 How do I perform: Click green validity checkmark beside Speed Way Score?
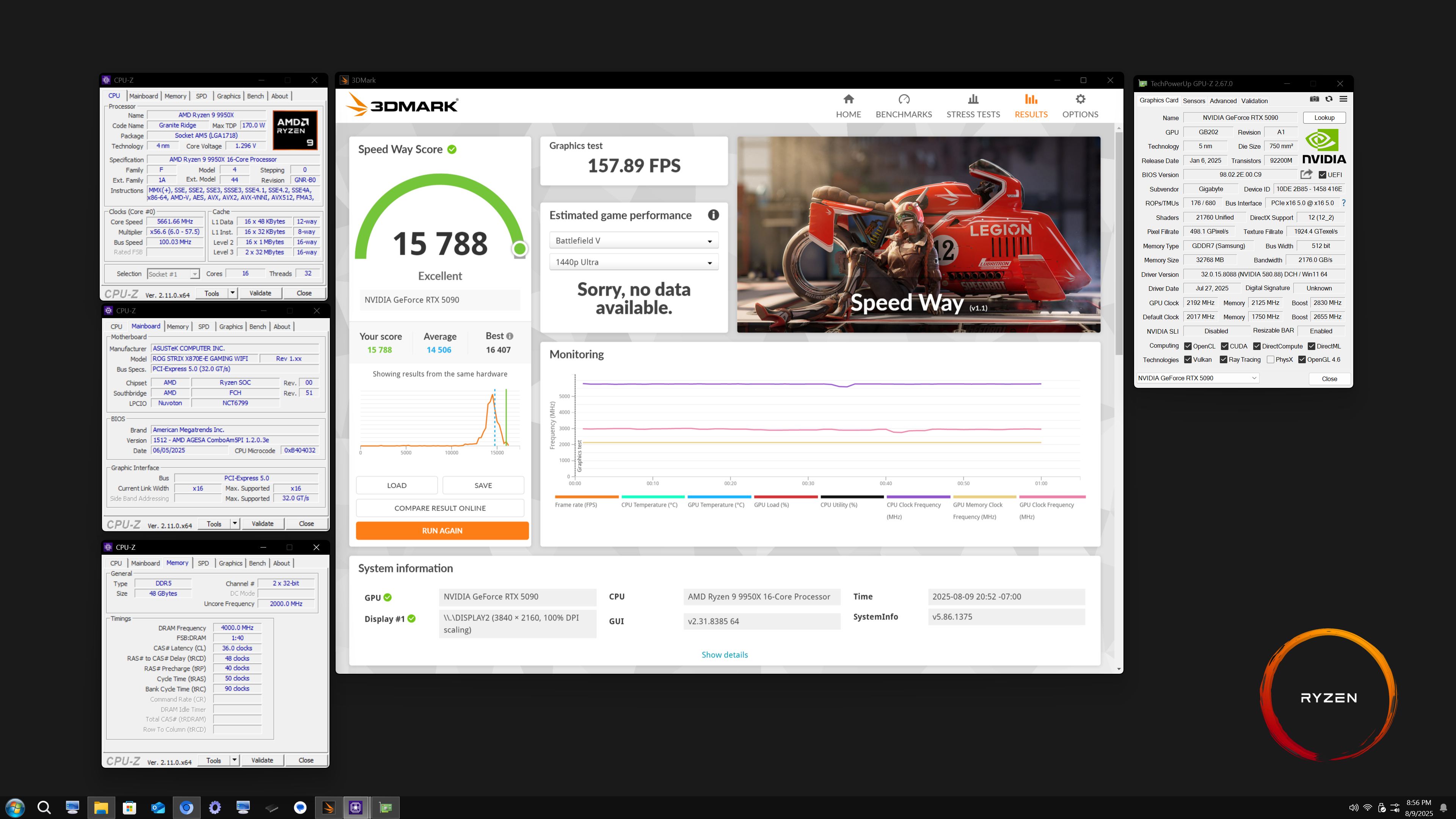coord(452,149)
